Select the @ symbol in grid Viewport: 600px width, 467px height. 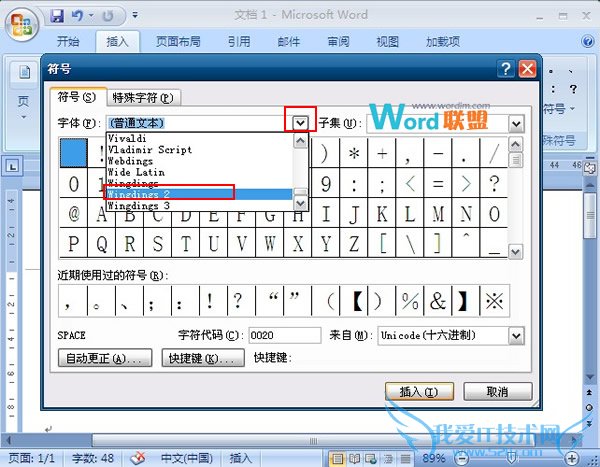[x=73, y=213]
